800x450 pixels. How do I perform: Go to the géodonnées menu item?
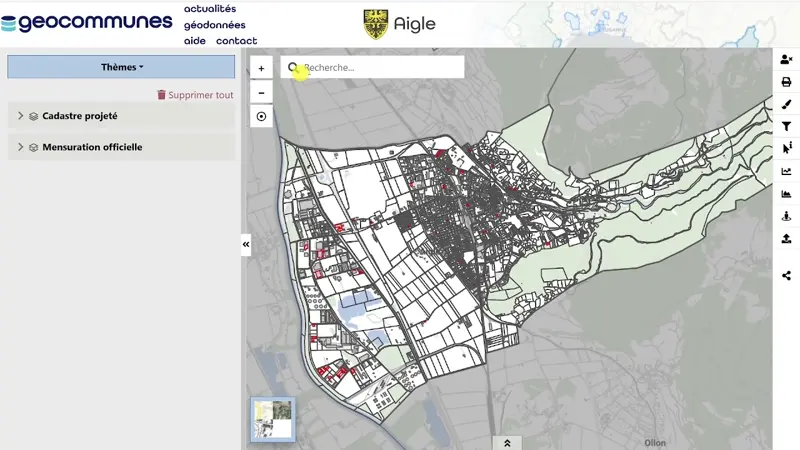pyautogui.click(x=214, y=25)
